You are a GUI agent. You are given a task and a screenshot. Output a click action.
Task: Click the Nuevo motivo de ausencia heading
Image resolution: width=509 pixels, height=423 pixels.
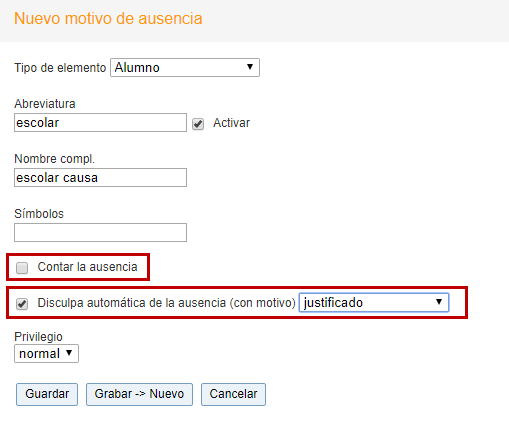pos(108,18)
